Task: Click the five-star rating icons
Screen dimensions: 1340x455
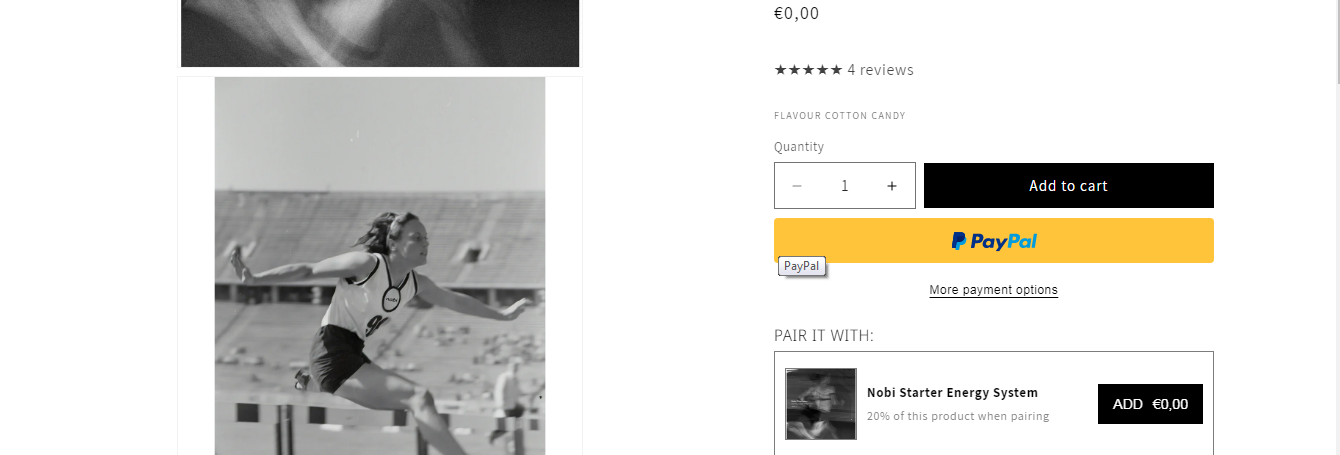Action: pos(808,70)
